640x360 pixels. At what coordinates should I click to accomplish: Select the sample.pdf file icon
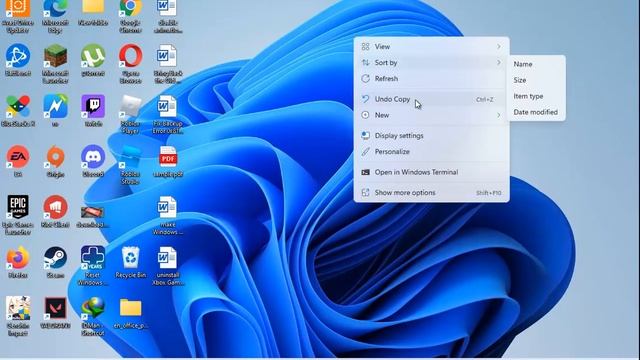click(x=168, y=161)
